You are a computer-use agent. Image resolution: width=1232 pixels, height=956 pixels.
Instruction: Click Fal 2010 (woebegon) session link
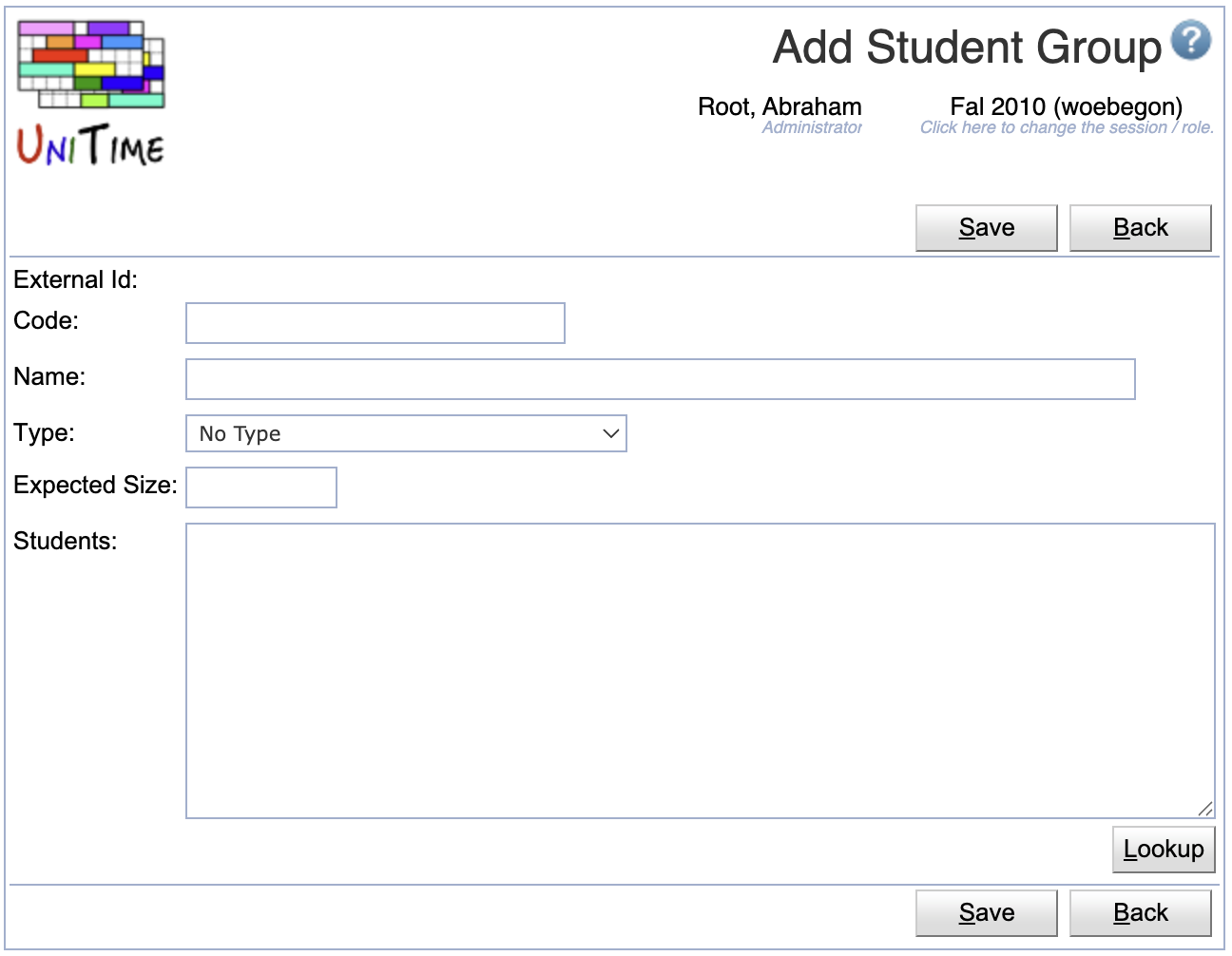click(x=1066, y=106)
